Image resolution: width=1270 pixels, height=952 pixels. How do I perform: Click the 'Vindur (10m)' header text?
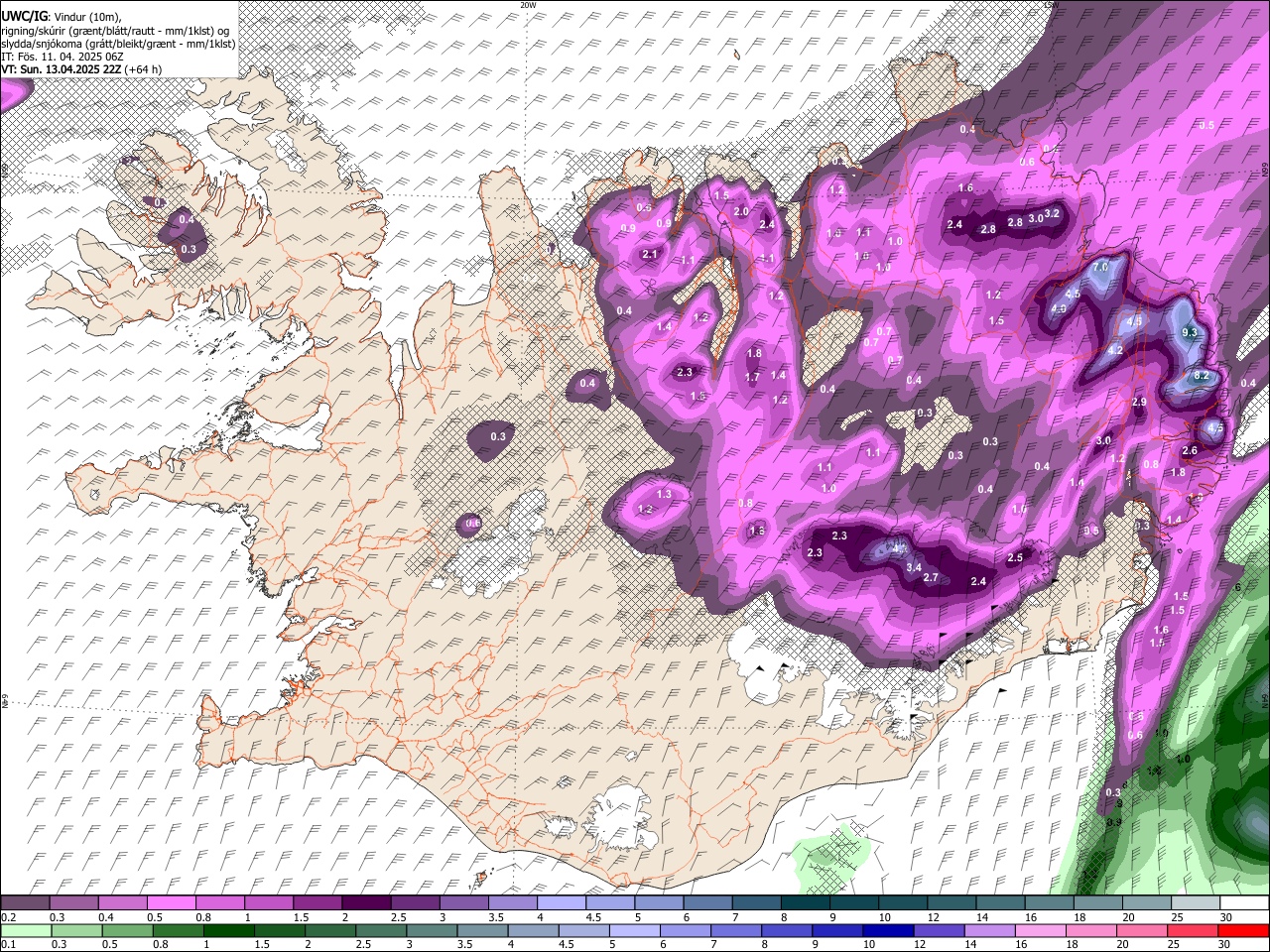pos(87,16)
